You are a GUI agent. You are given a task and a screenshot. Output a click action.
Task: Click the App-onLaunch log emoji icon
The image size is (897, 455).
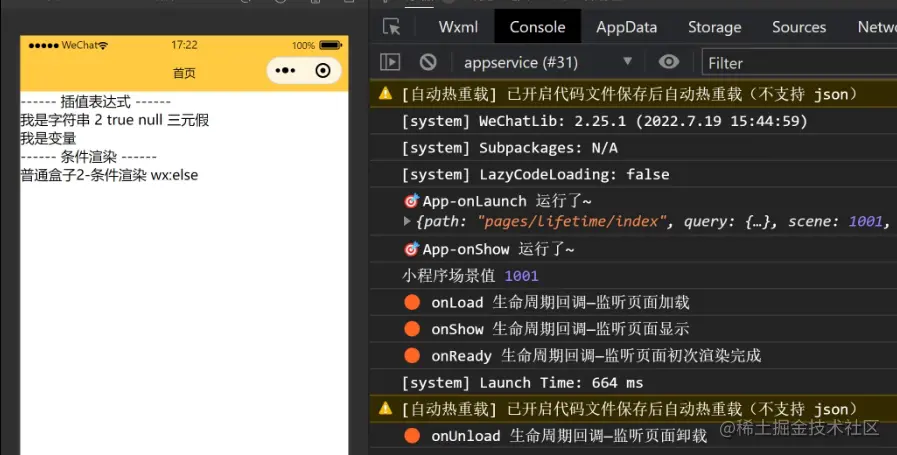[x=411, y=201]
